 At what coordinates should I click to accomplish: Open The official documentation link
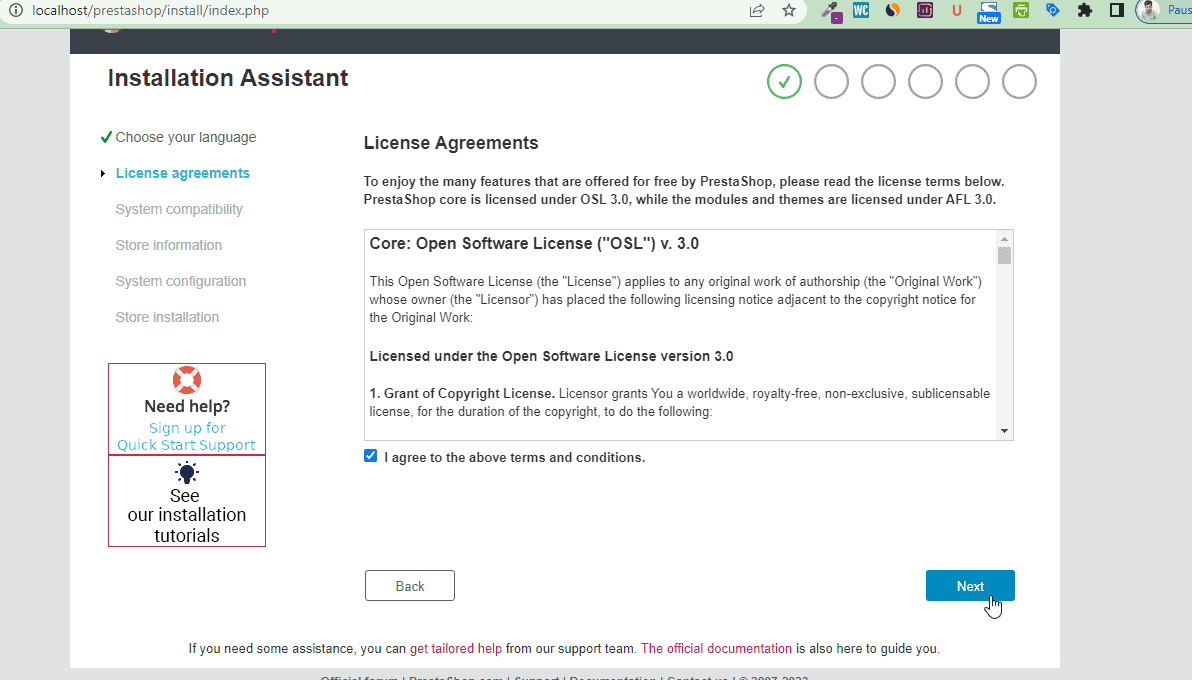(716, 649)
